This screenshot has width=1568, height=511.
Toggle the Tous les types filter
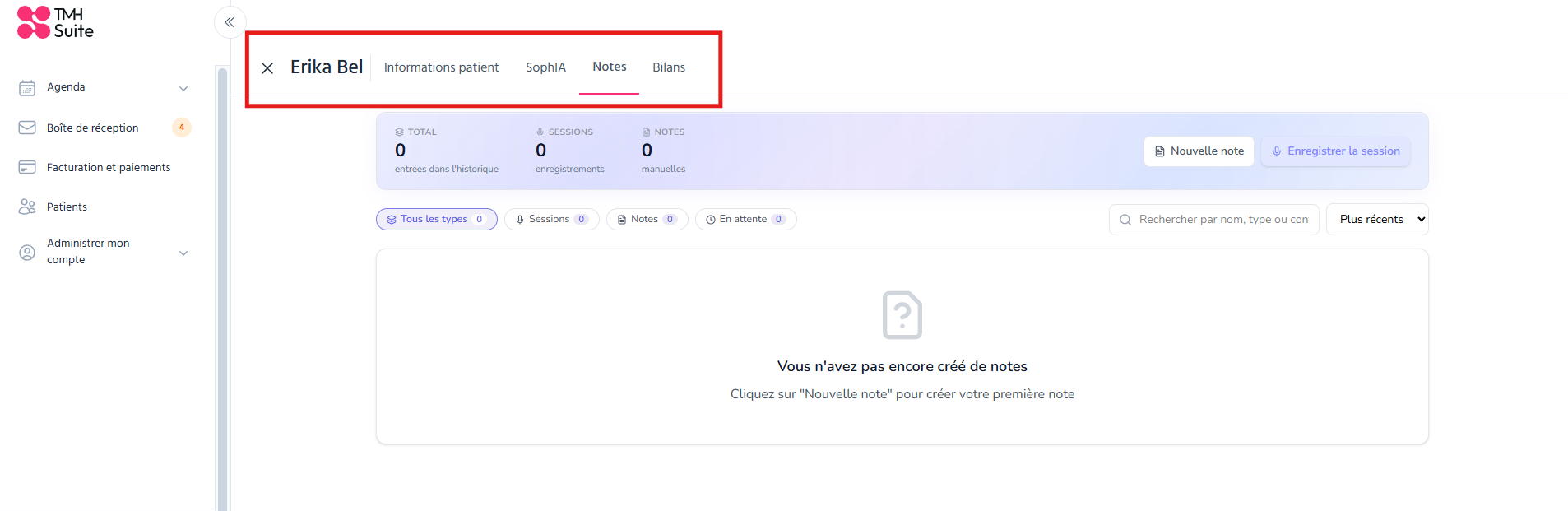437,219
